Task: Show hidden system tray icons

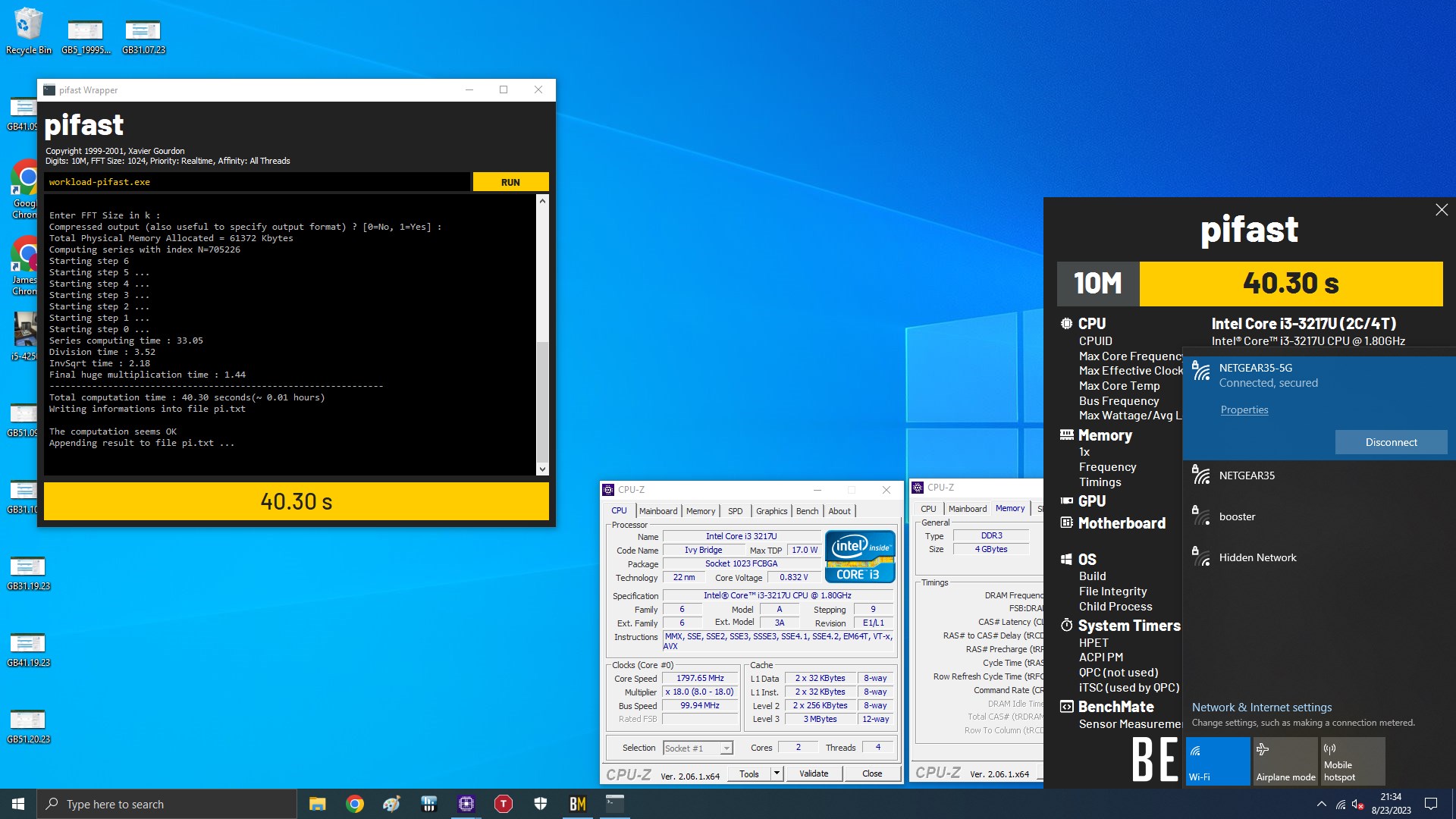Action: coord(1321,804)
